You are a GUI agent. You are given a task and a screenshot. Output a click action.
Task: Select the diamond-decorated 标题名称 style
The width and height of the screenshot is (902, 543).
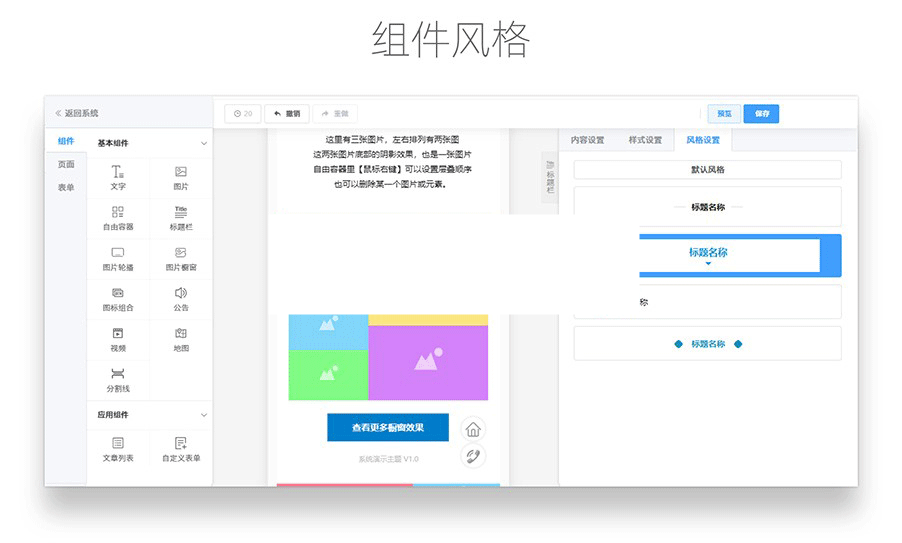pos(707,344)
